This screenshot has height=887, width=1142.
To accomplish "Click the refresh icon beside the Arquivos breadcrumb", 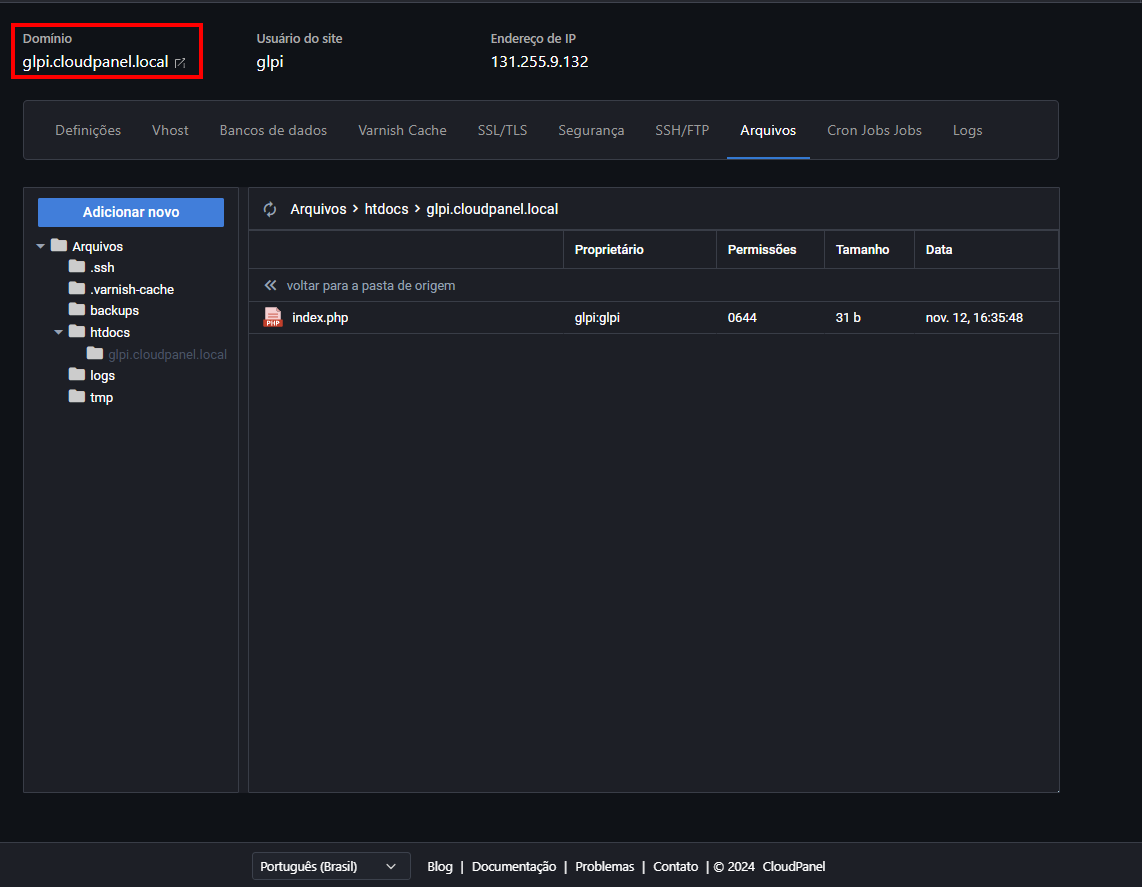I will 269,209.
